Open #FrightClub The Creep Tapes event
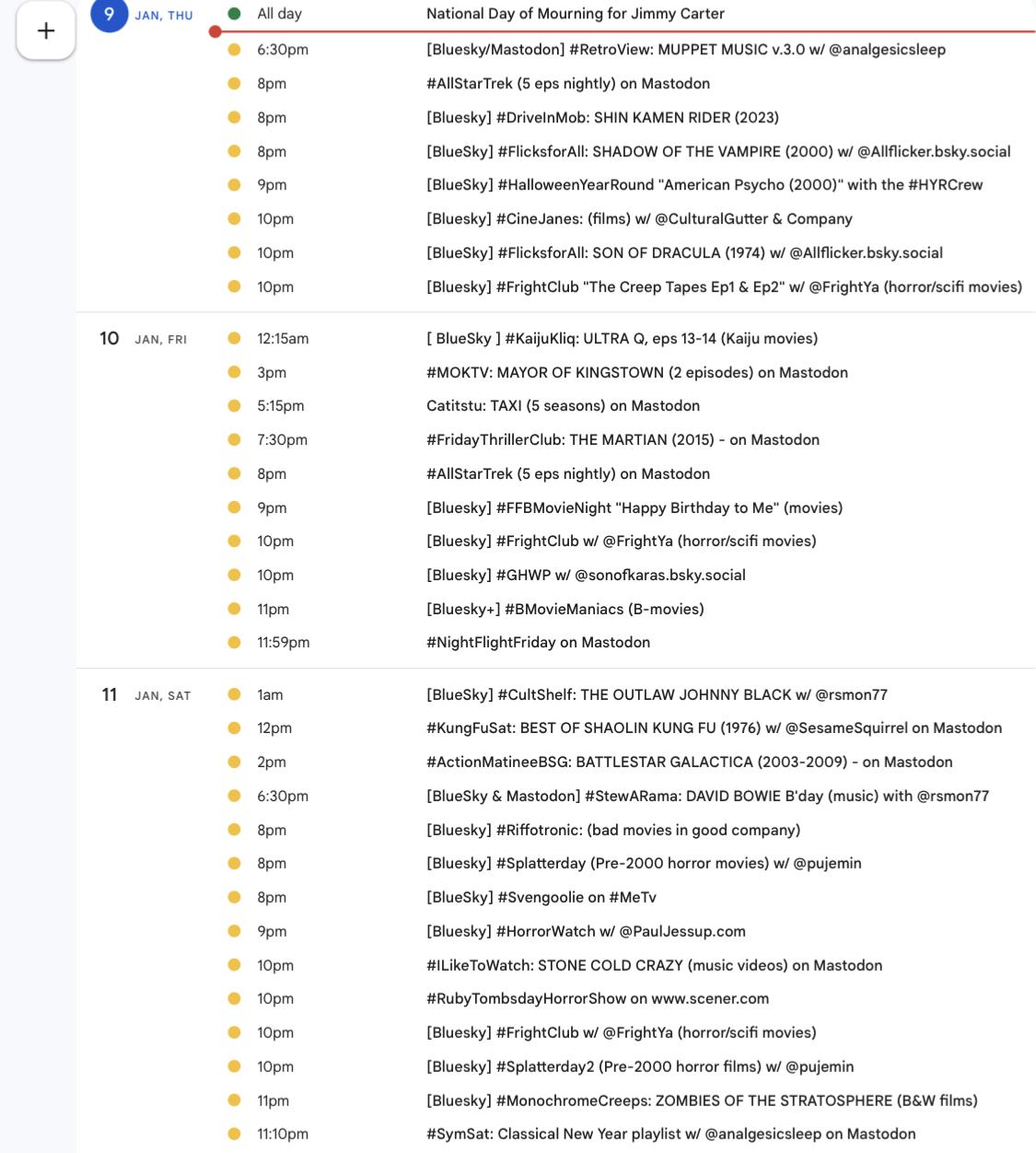This screenshot has width=1036, height=1153. 724,287
